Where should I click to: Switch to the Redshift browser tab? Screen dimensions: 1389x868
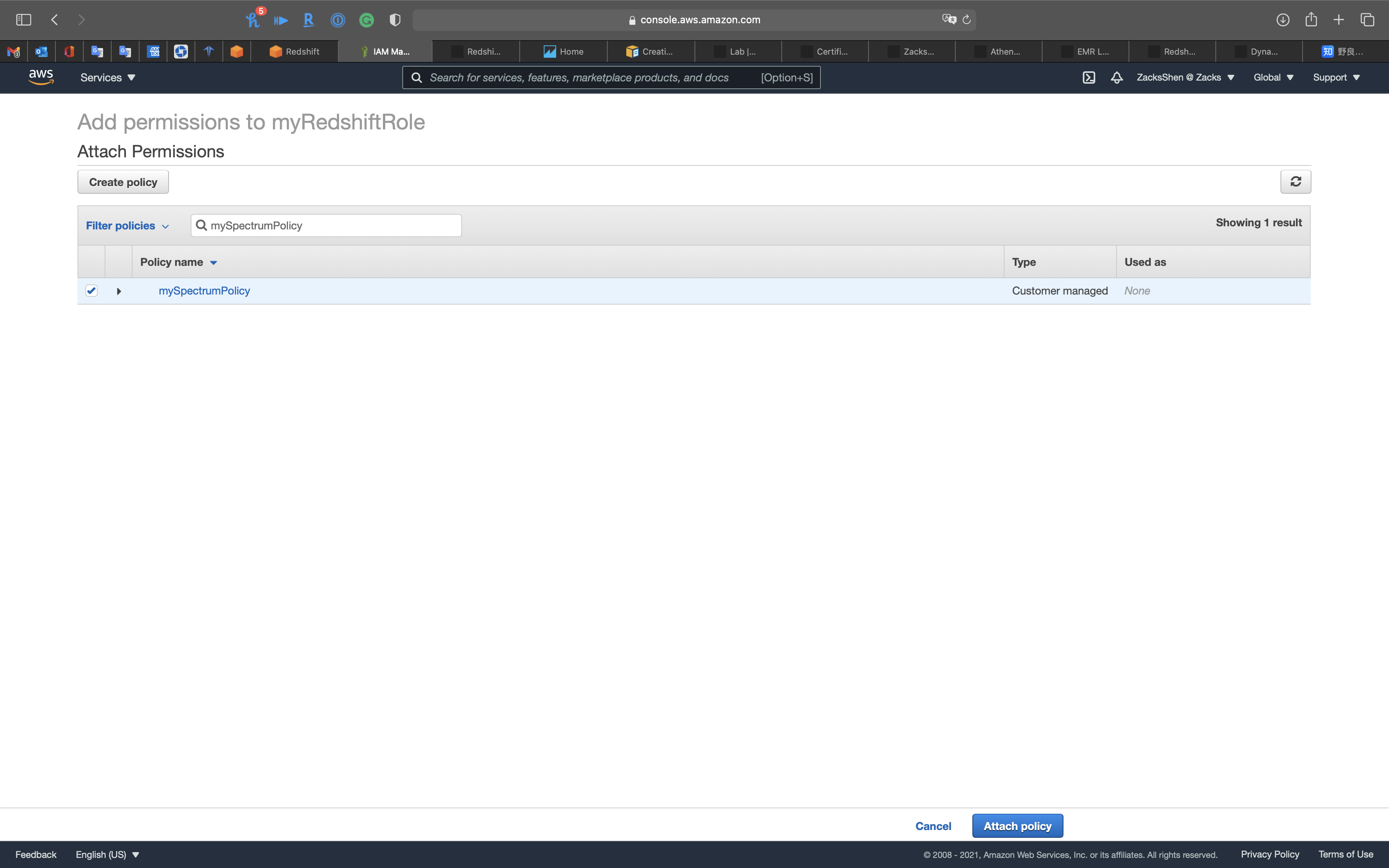[x=295, y=52]
